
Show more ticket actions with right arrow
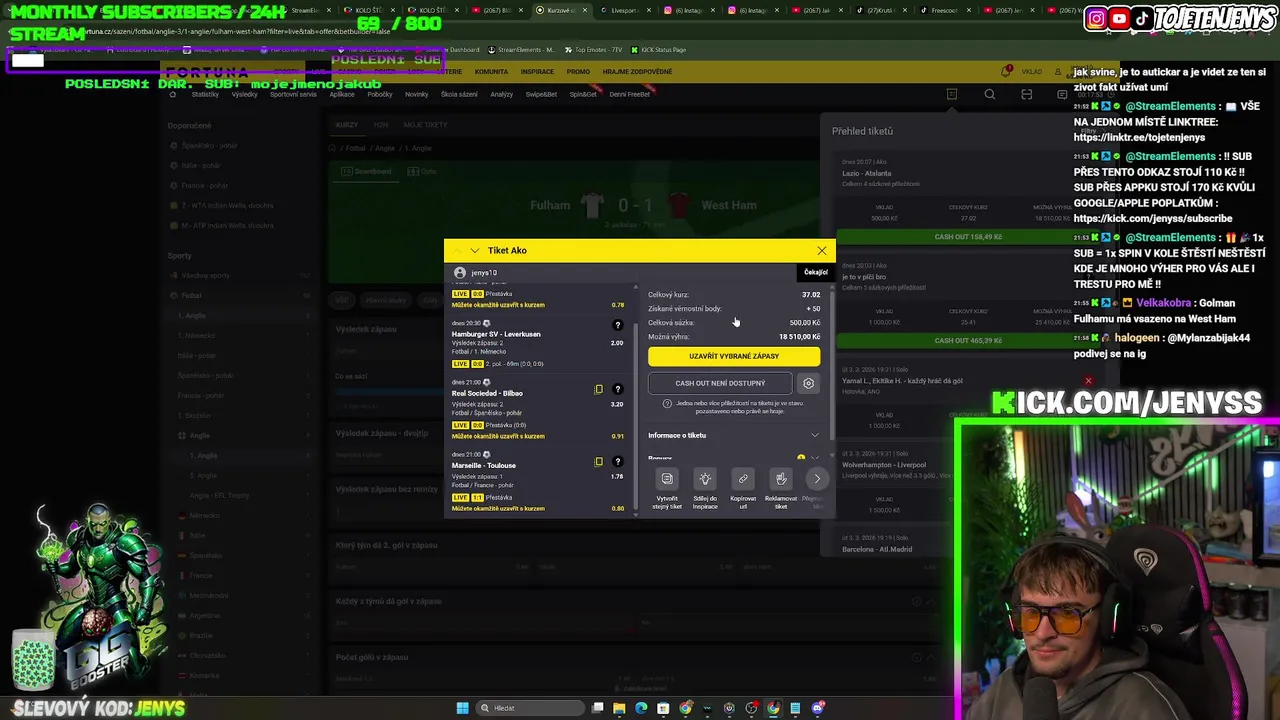817,479
